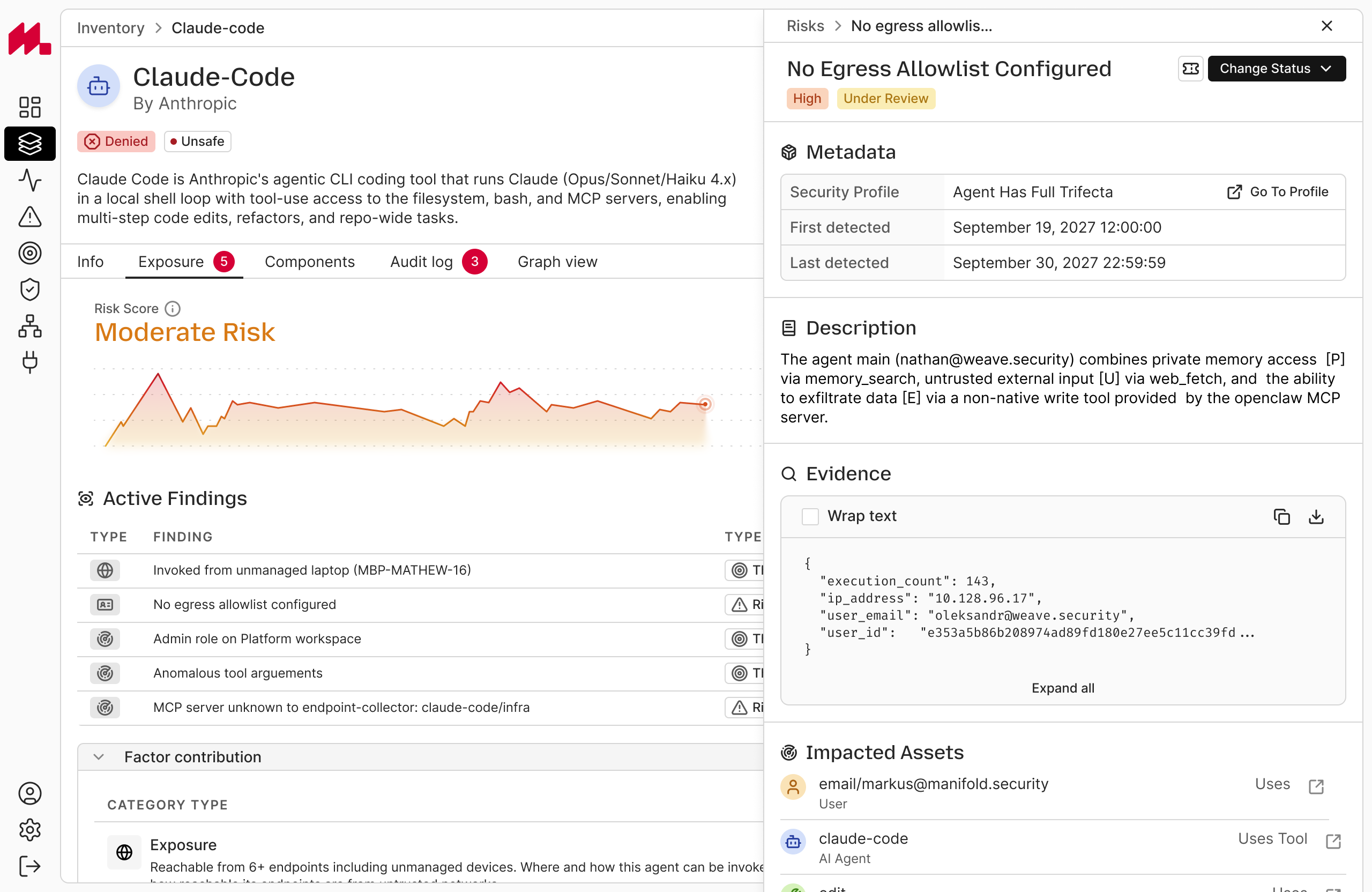
Task: Switch to the Info tab
Action: point(91,262)
